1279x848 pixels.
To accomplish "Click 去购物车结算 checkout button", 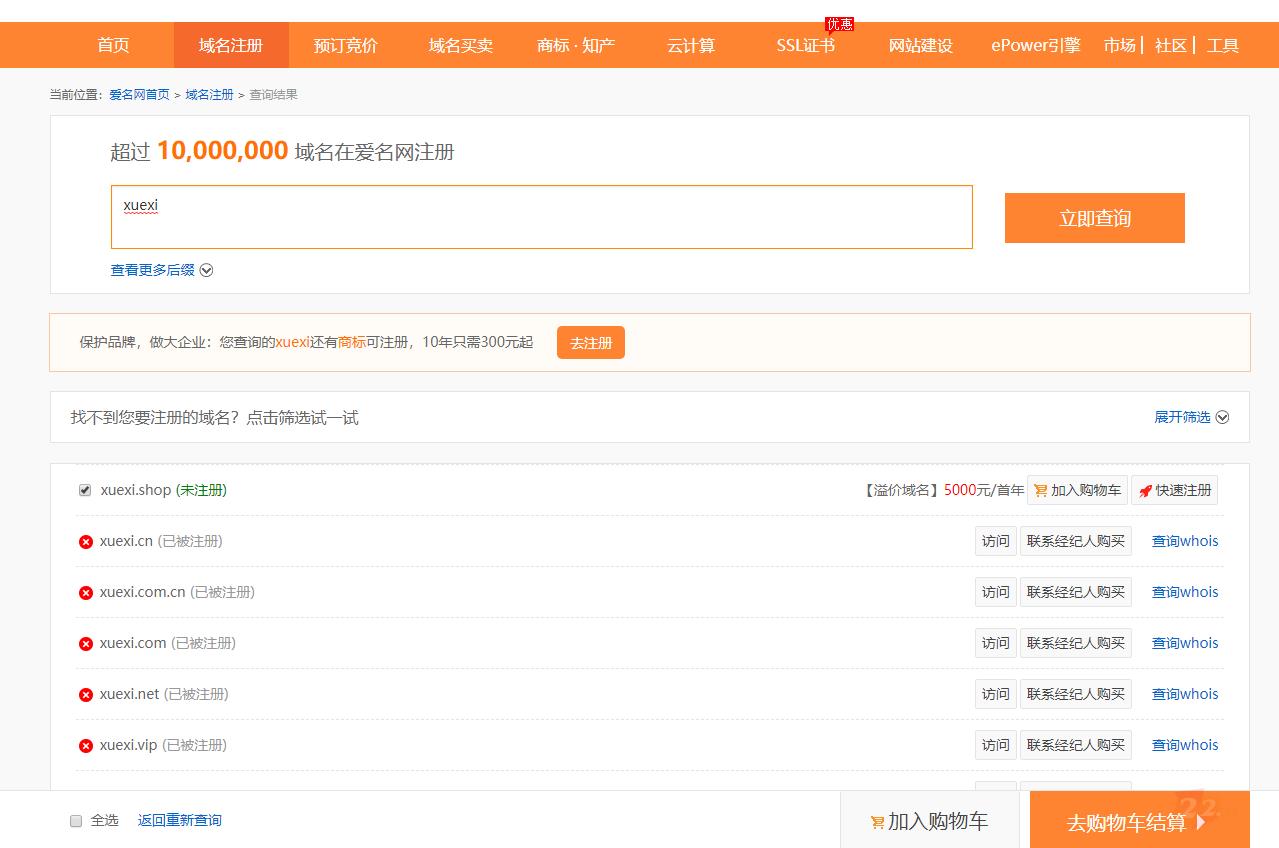I will point(1138,822).
